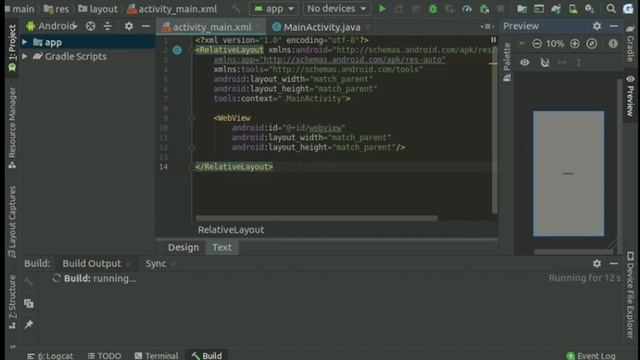640x360 pixels.
Task: Zoom in in Preview panel
Action: pos(575,44)
